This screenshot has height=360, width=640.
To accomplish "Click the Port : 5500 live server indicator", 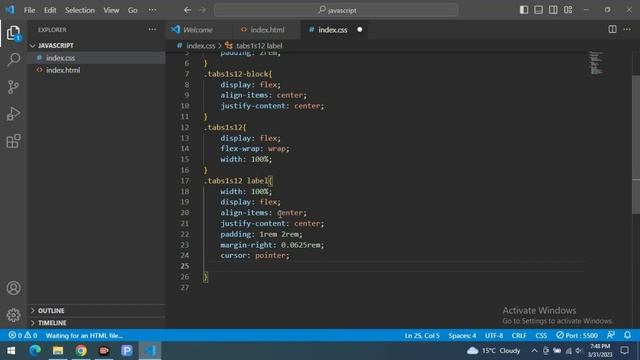I will click(x=577, y=336).
